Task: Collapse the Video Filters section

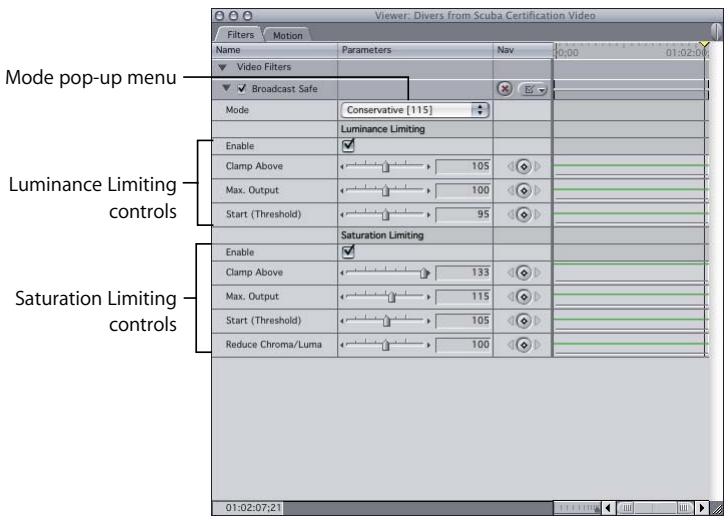Action: click(x=222, y=67)
